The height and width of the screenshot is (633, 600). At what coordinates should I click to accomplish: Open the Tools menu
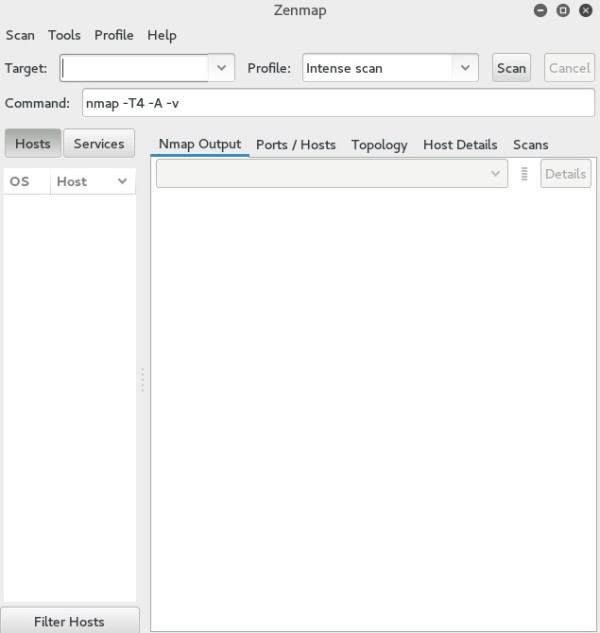coord(64,35)
